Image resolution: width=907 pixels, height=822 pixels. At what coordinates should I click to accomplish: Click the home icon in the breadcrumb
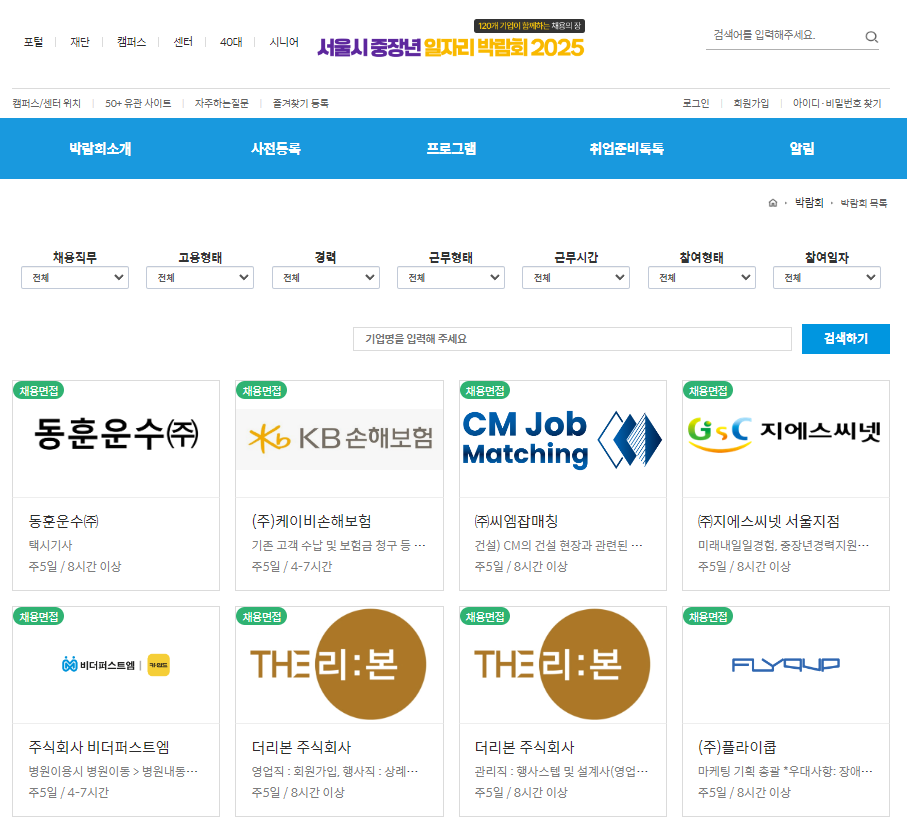[772, 203]
